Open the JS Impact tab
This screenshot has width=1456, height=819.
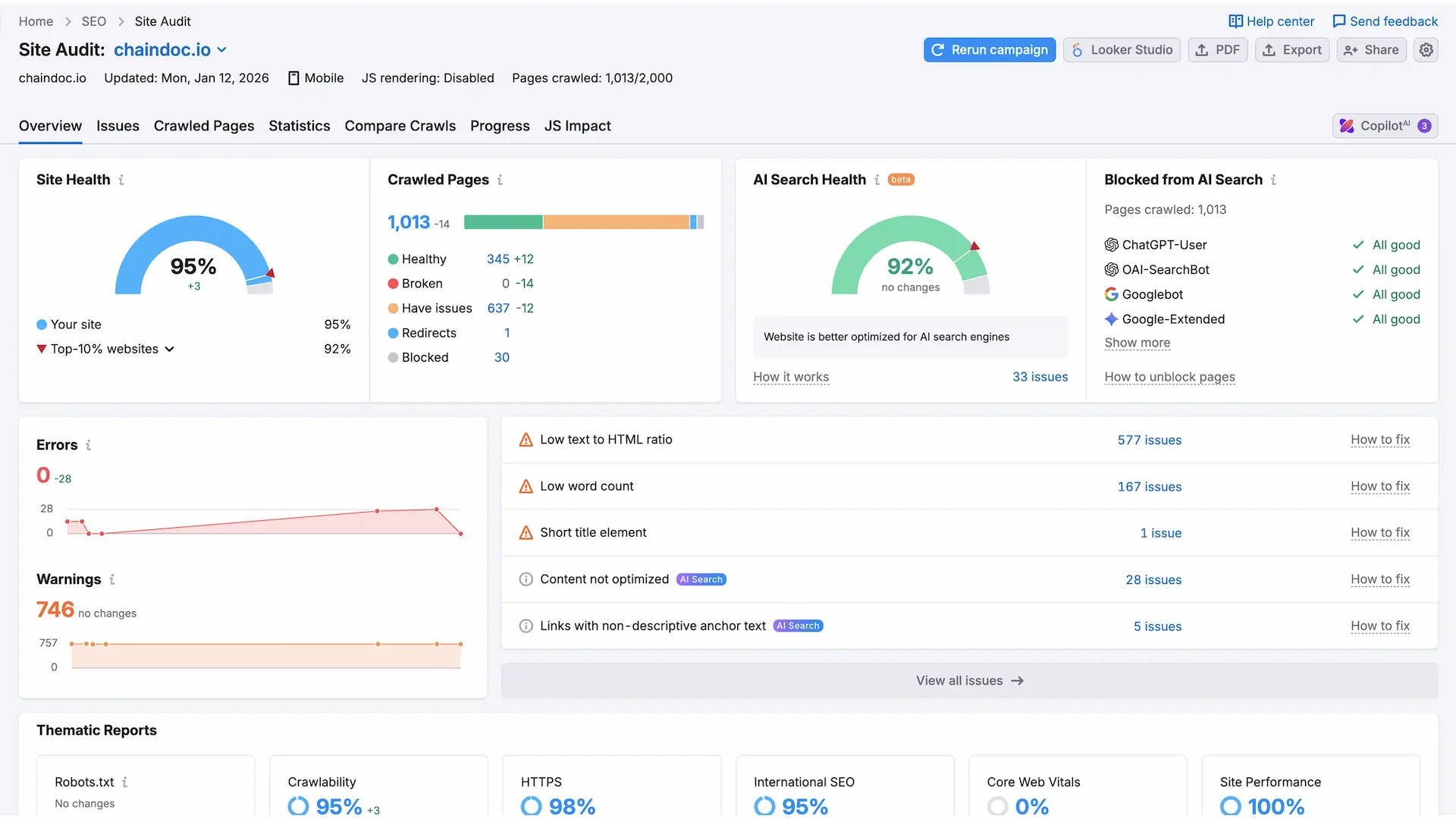click(x=577, y=126)
